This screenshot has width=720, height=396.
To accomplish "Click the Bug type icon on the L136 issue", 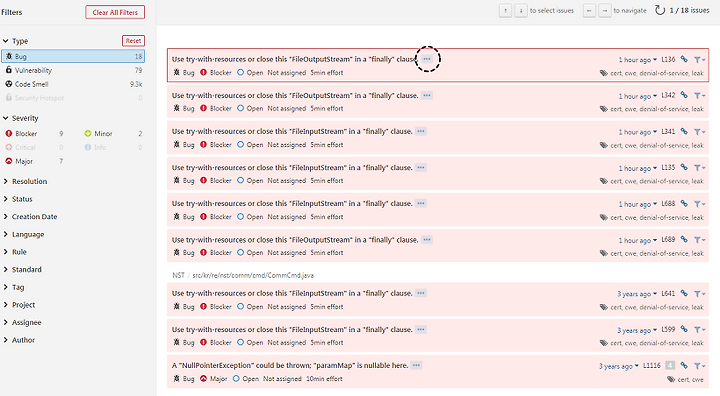I will [x=176, y=72].
